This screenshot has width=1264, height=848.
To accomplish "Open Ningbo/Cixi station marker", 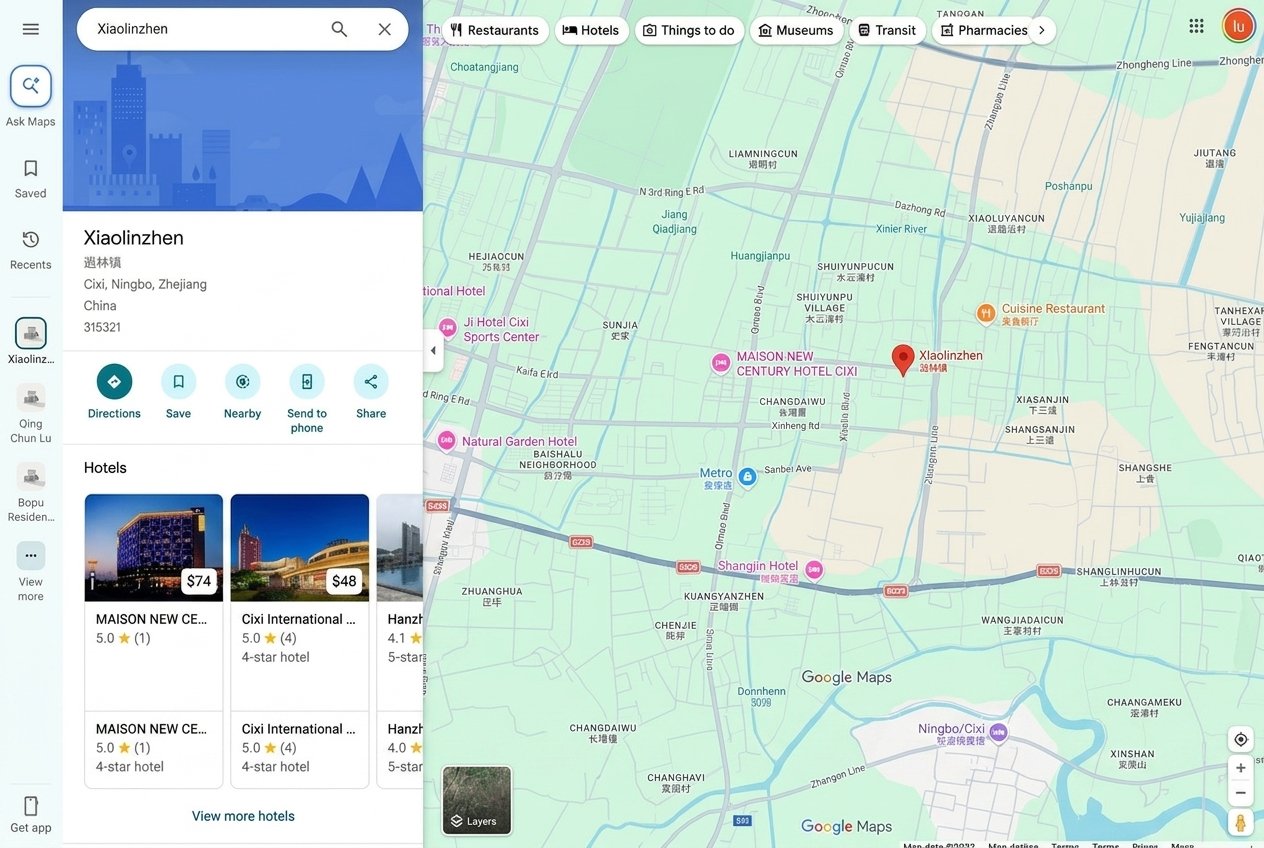I will pos(998,734).
